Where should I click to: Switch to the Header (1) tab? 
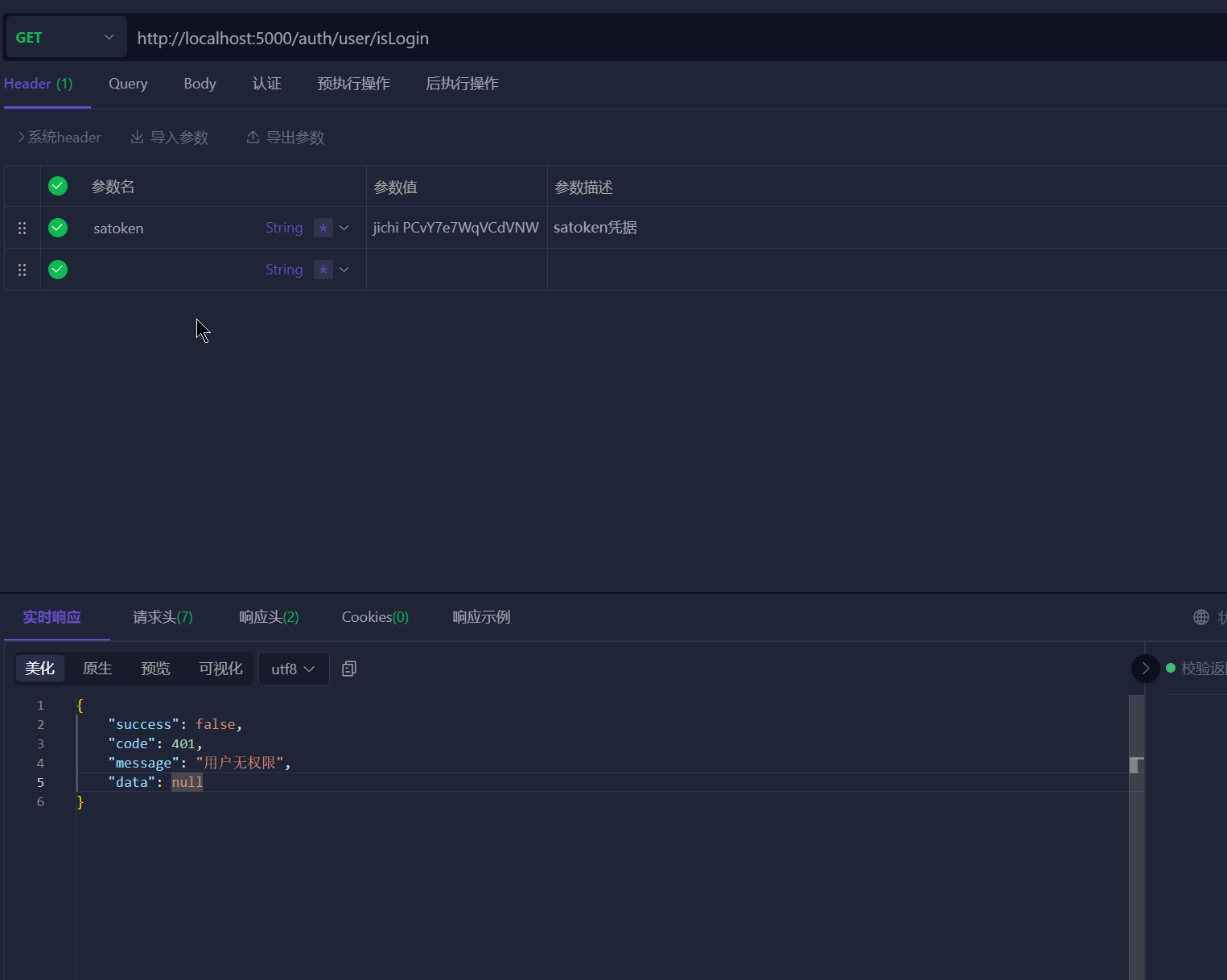click(39, 84)
